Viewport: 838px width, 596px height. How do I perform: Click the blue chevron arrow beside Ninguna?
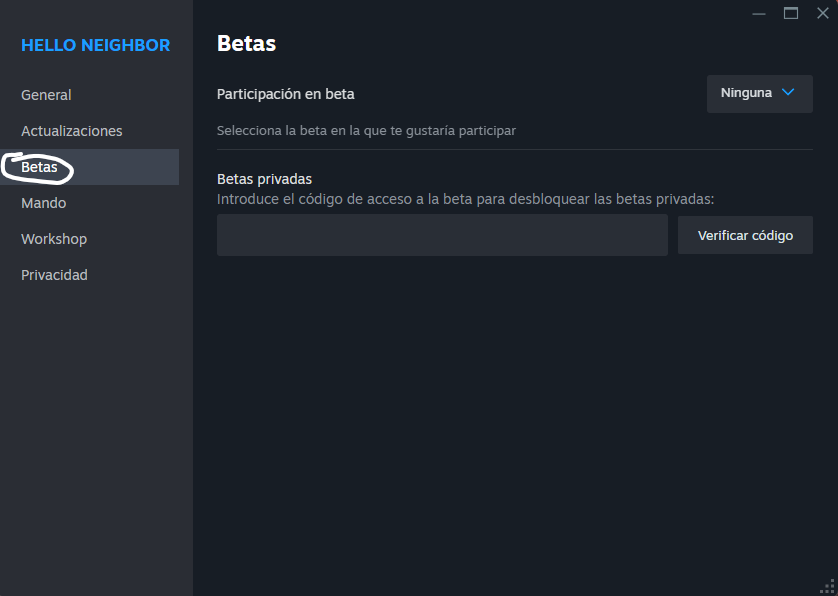788,93
